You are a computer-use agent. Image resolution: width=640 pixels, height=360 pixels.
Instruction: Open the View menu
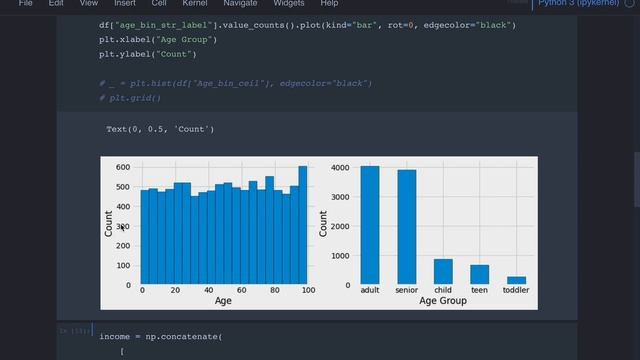(89, 3)
